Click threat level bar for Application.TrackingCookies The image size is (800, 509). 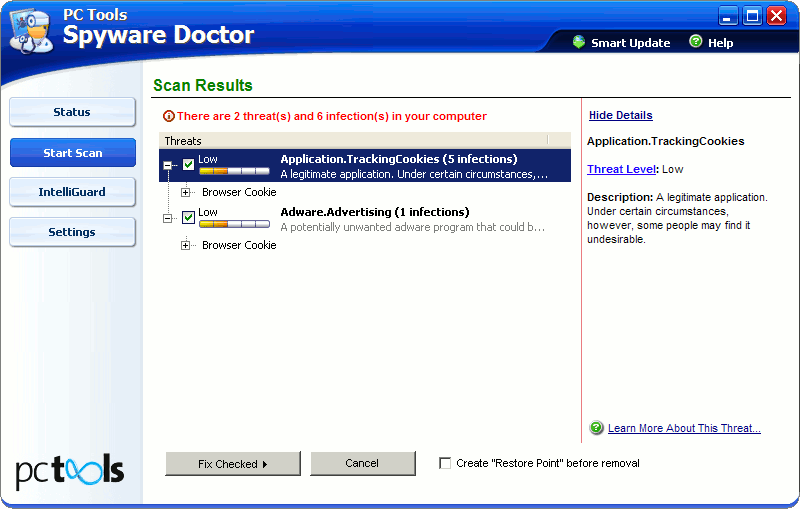click(234, 171)
